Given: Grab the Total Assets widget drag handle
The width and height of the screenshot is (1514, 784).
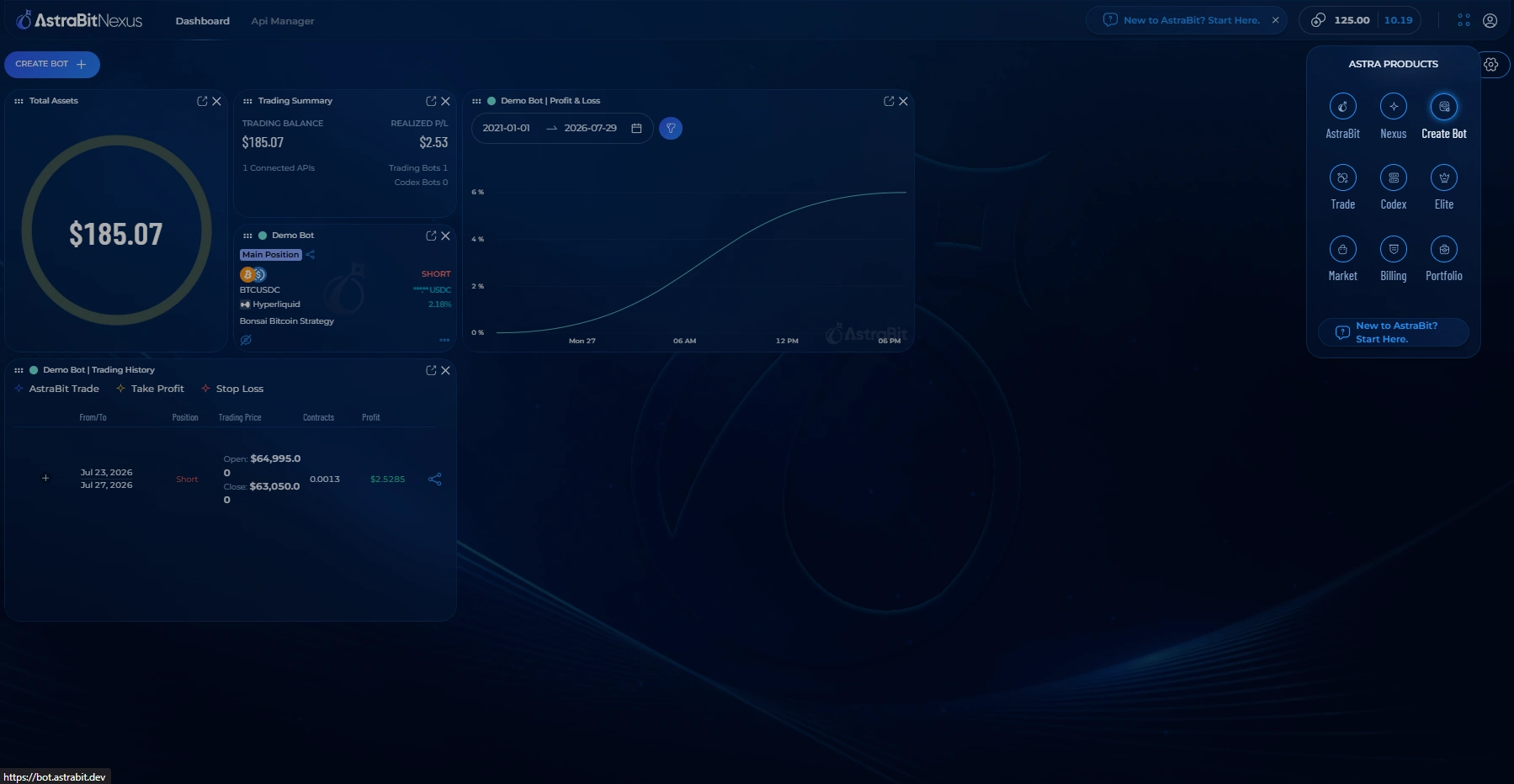Looking at the screenshot, I should click(x=19, y=101).
